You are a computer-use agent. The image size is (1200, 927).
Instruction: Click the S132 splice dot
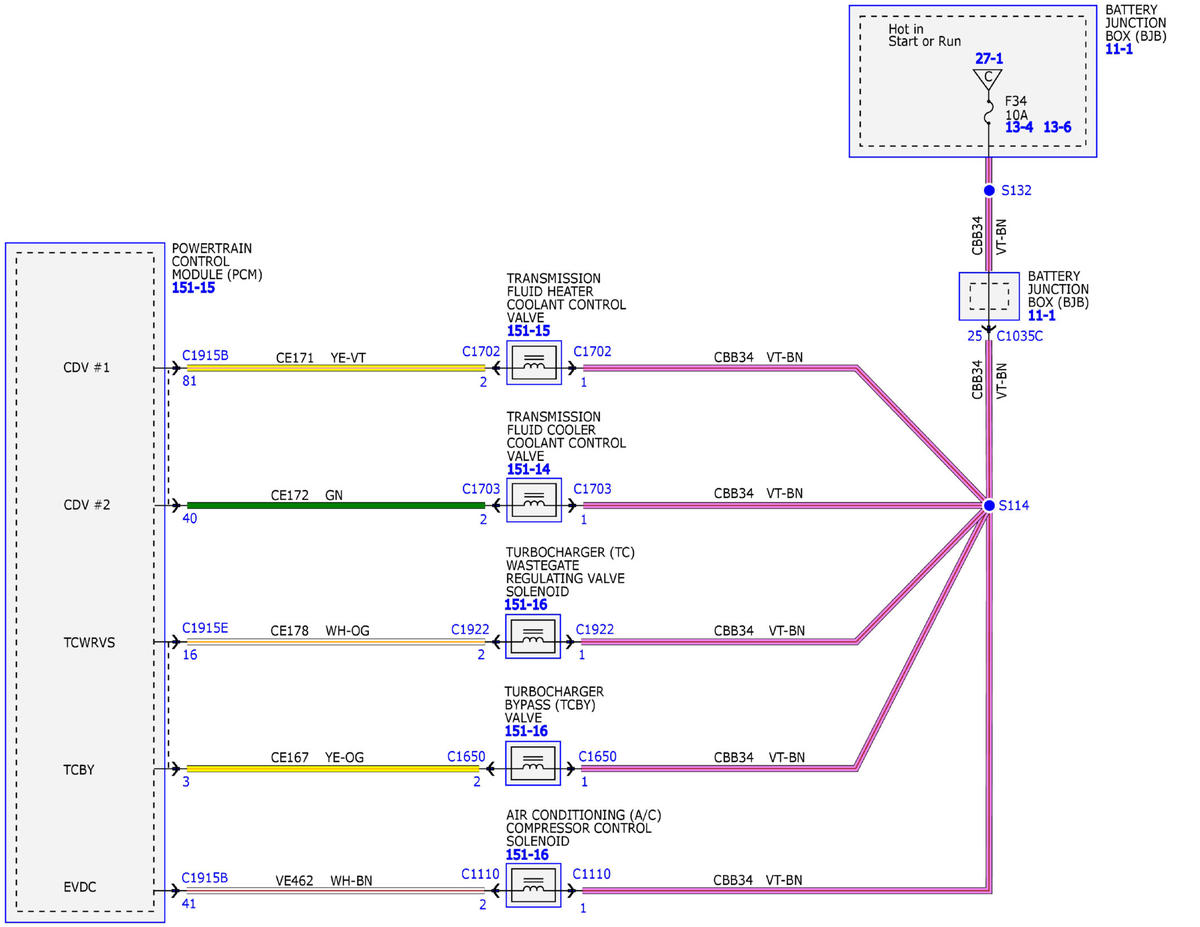(989, 190)
